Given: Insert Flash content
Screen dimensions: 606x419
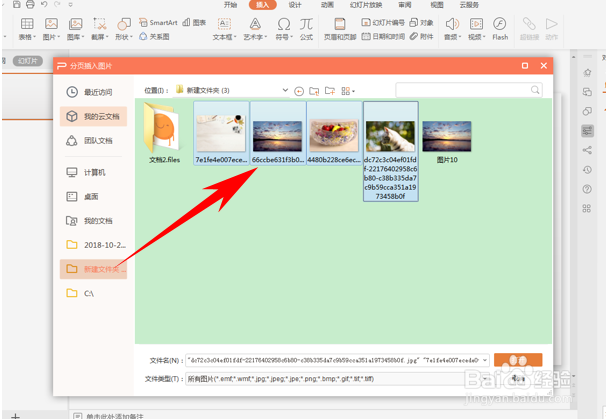Looking at the screenshot, I should tap(500, 29).
